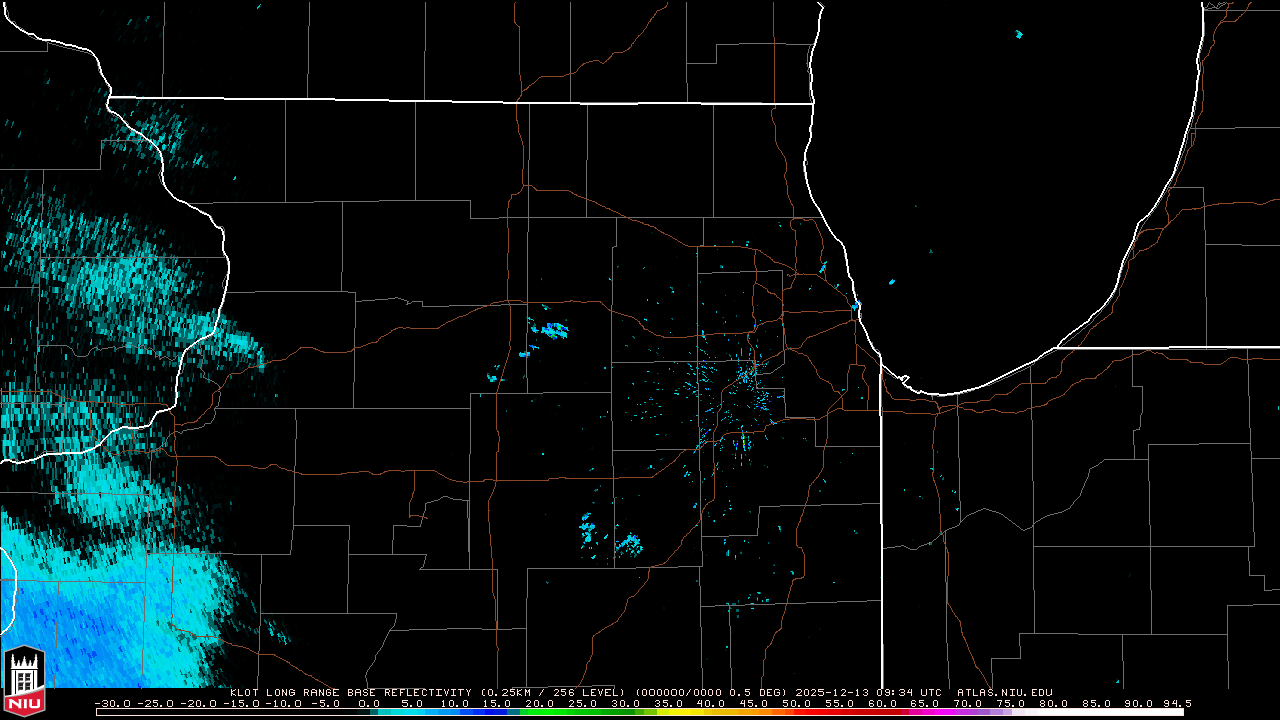Click the '-30.0' scale label
1280x720 pixels.
pyautogui.click(x=111, y=703)
